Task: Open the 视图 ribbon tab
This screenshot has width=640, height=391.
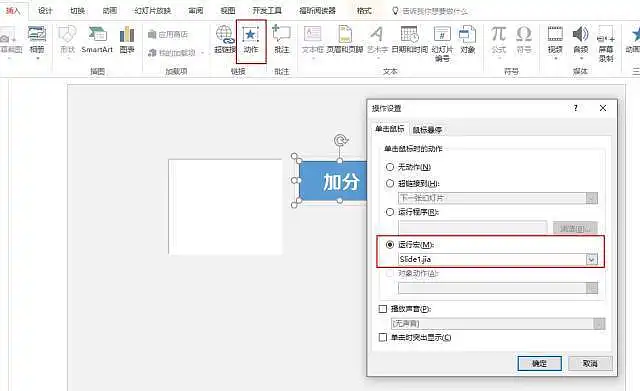Action: pos(228,11)
